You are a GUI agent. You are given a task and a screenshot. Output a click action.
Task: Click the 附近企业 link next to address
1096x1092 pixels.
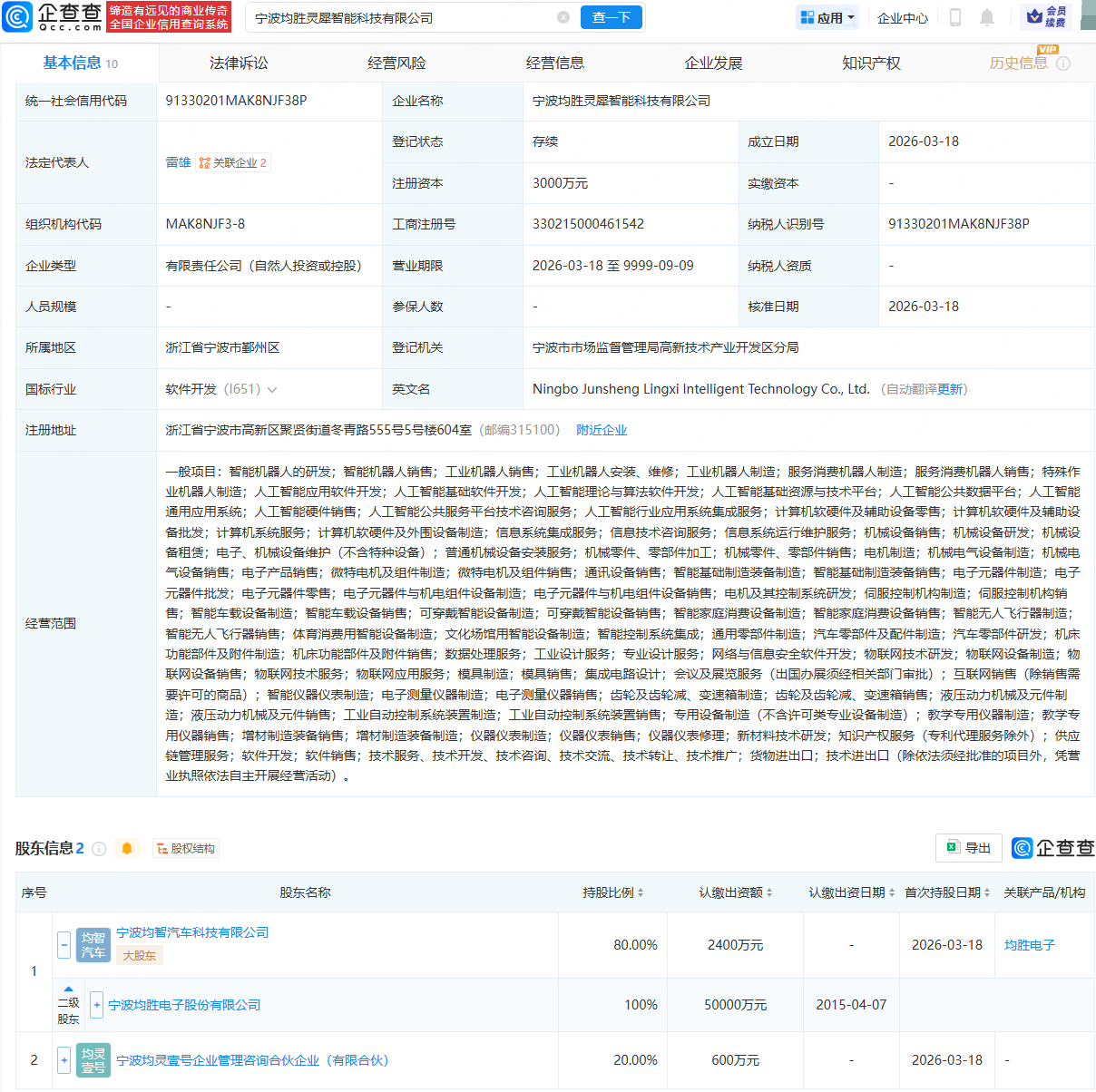[602, 430]
